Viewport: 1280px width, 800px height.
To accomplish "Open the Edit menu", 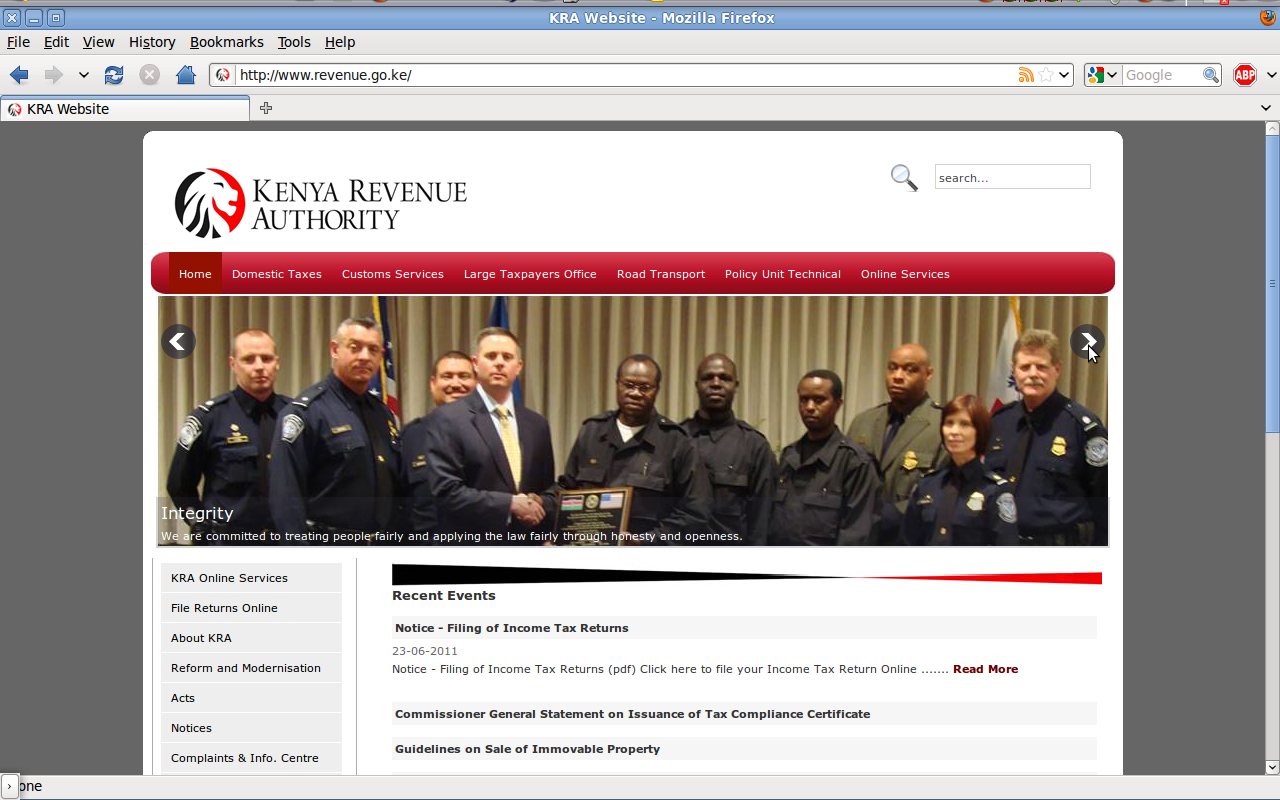I will click(56, 42).
